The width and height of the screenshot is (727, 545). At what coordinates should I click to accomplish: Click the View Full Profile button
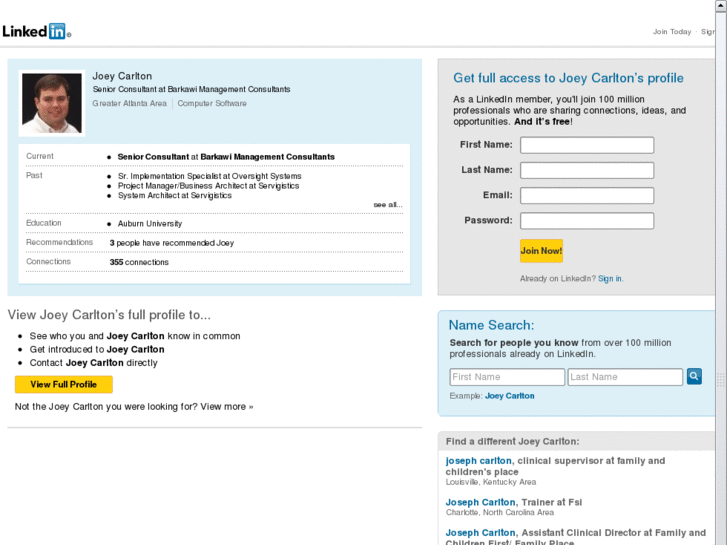click(x=64, y=385)
